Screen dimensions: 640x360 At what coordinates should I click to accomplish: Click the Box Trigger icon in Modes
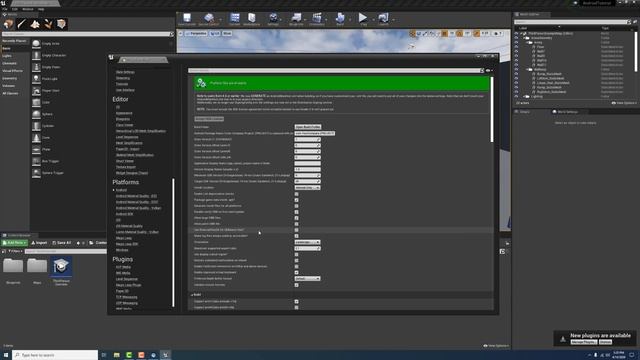(36, 161)
